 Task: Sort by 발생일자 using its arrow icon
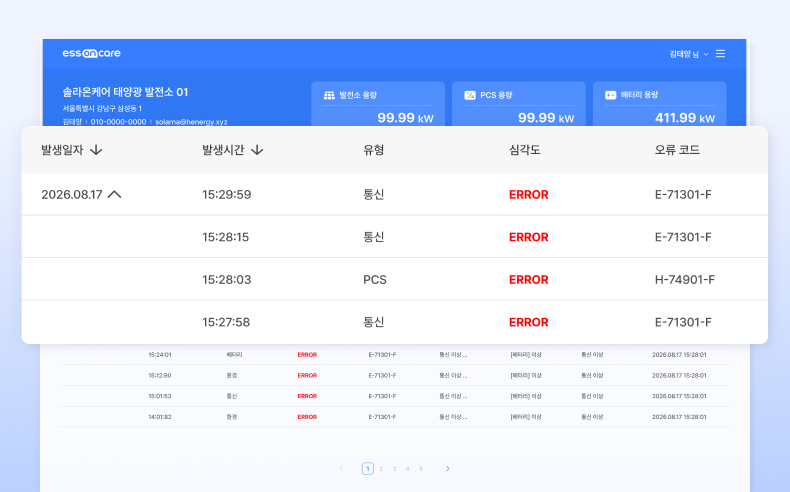pos(96,150)
